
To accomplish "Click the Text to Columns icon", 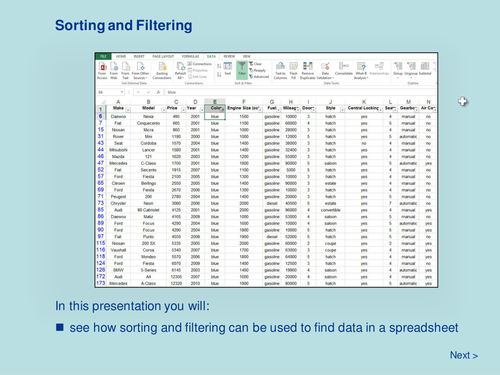I will 280,71.
